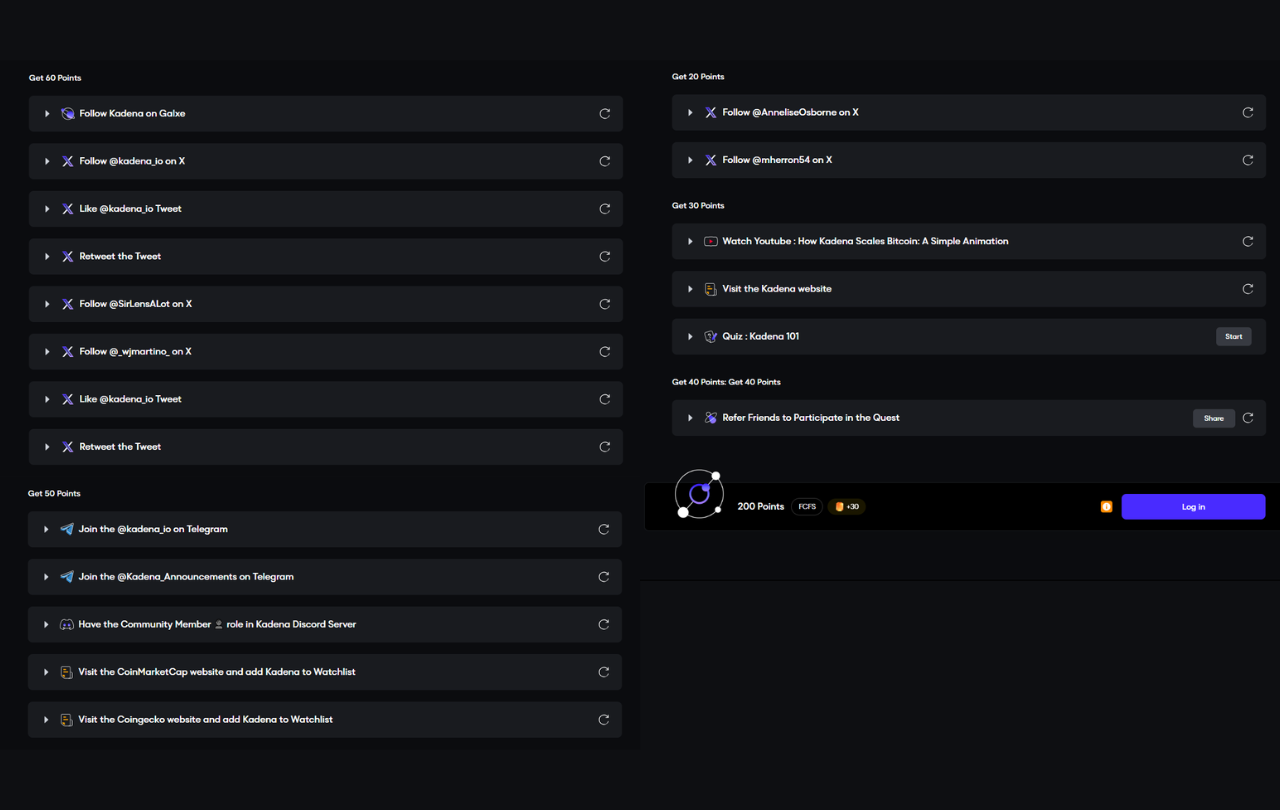Click refresh icon for Follow Kadena on Galxe
The width and height of the screenshot is (1280, 810).
tap(604, 114)
